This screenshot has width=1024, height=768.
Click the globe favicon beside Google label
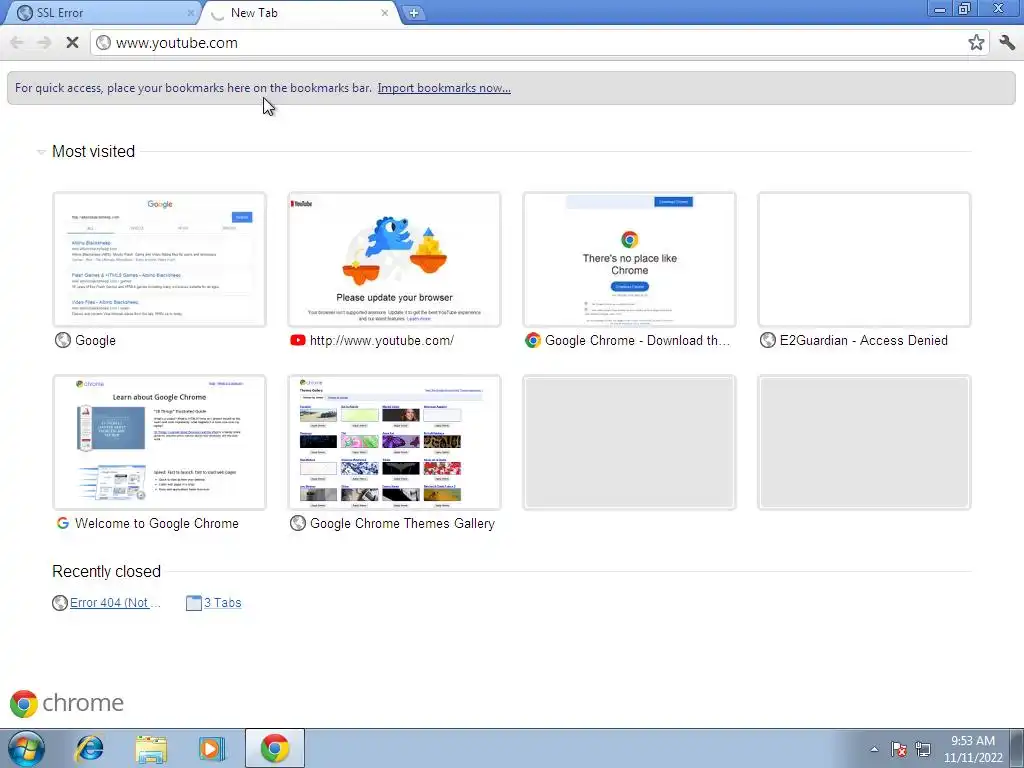[63, 340]
